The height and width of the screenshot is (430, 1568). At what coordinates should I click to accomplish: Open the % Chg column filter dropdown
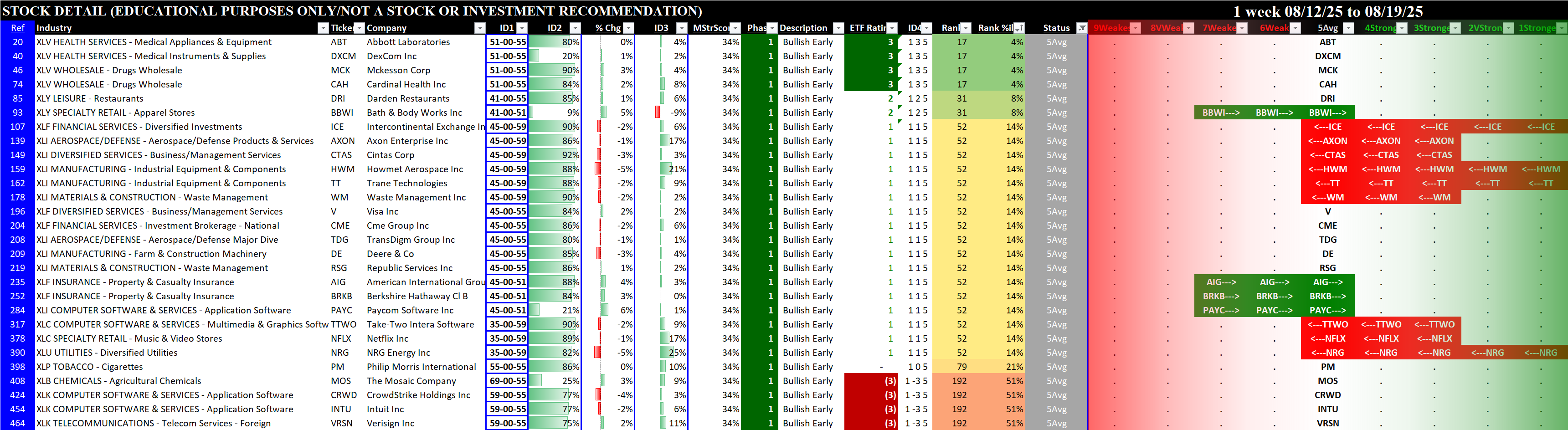[x=628, y=28]
